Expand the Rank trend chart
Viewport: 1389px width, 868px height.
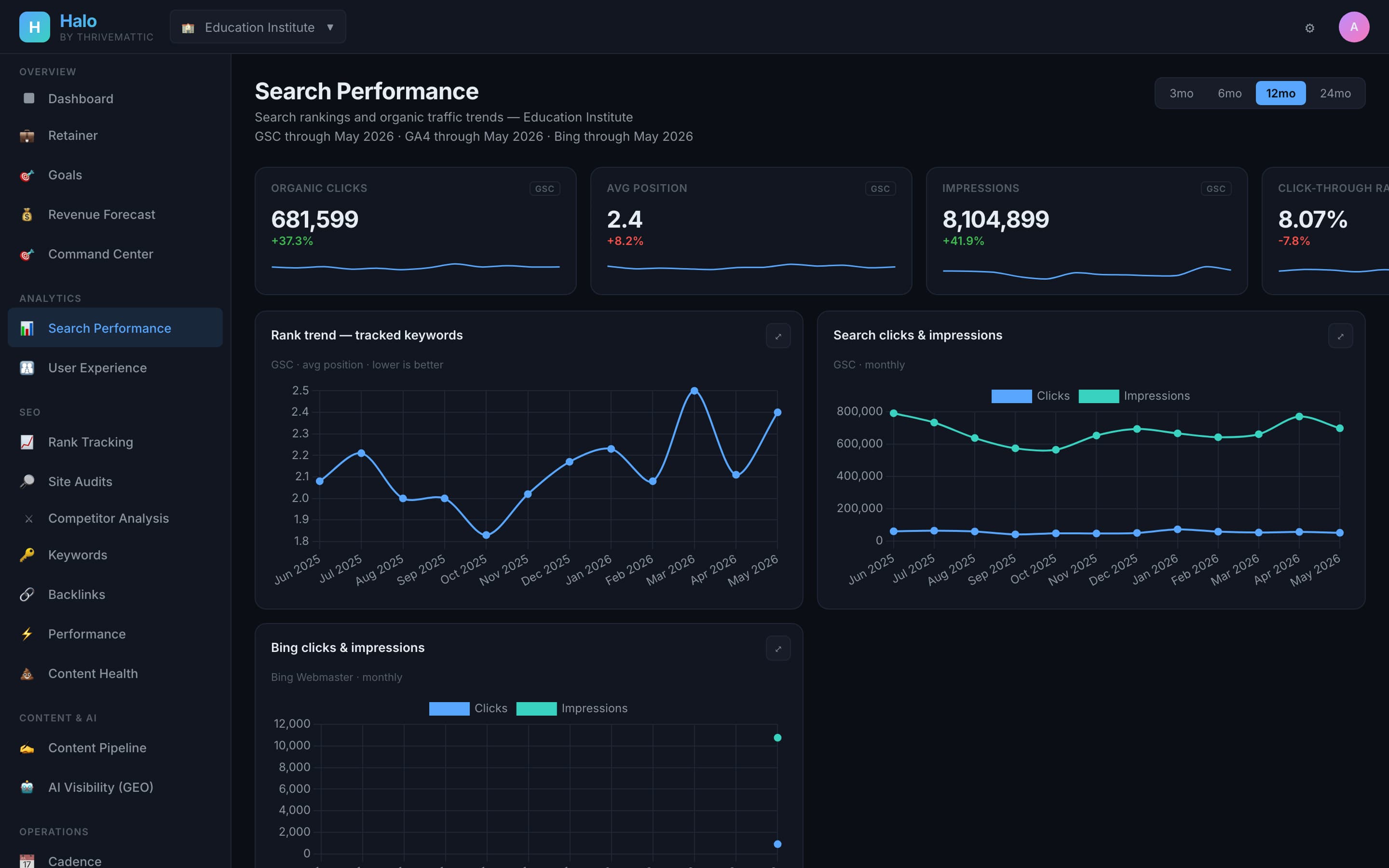[x=778, y=336]
